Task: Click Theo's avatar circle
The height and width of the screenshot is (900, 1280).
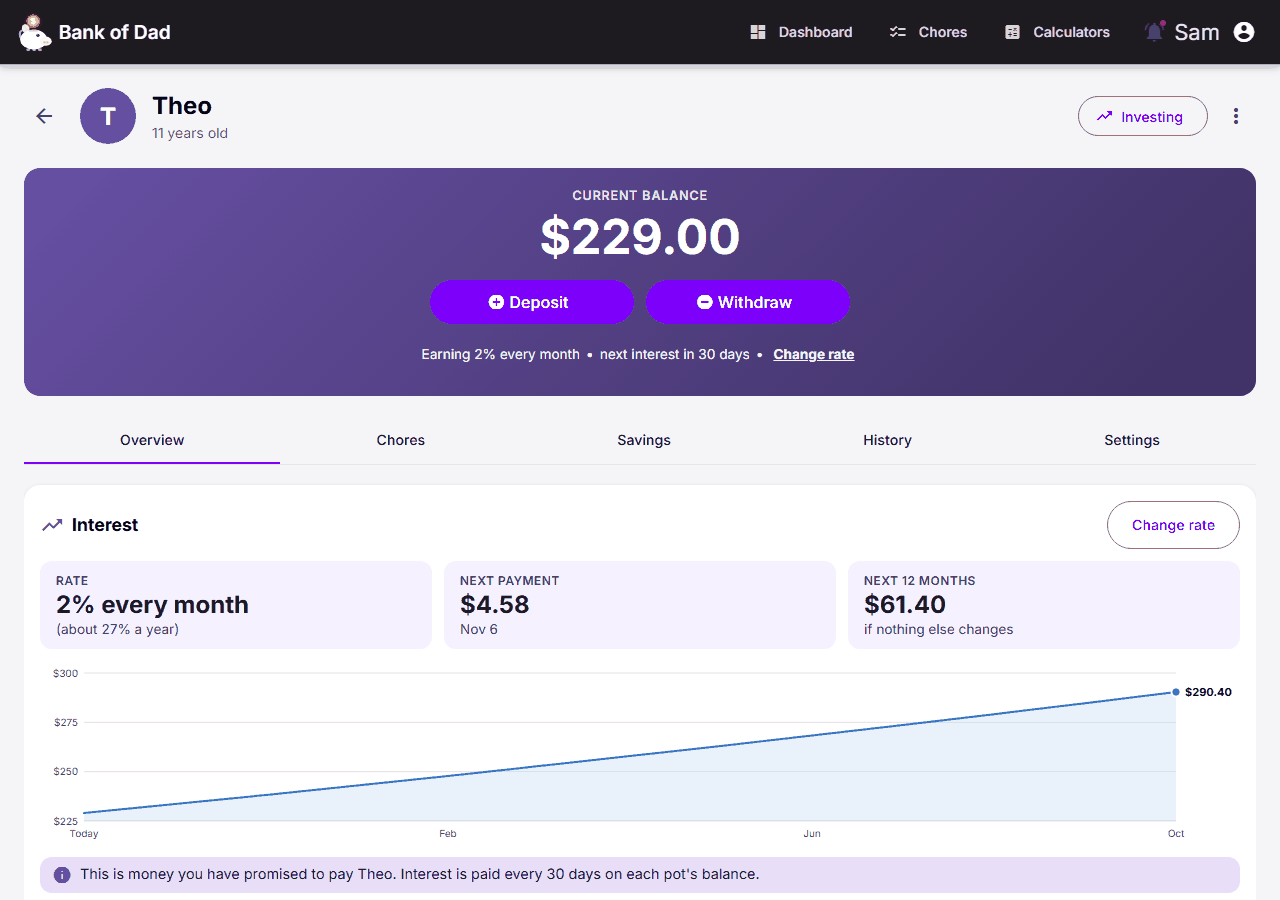Action: [108, 116]
